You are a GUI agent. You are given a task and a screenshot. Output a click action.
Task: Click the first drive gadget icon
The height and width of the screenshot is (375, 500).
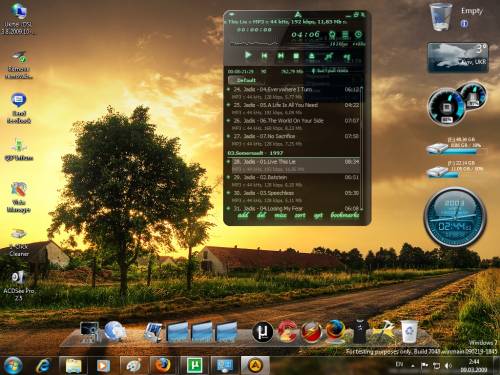[x=438, y=149]
